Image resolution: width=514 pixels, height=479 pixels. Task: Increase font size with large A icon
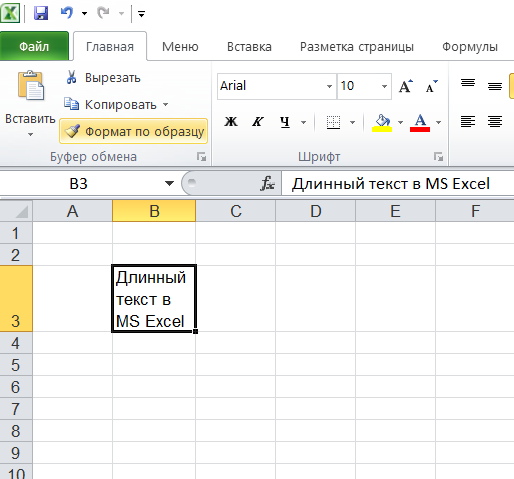[x=405, y=86]
